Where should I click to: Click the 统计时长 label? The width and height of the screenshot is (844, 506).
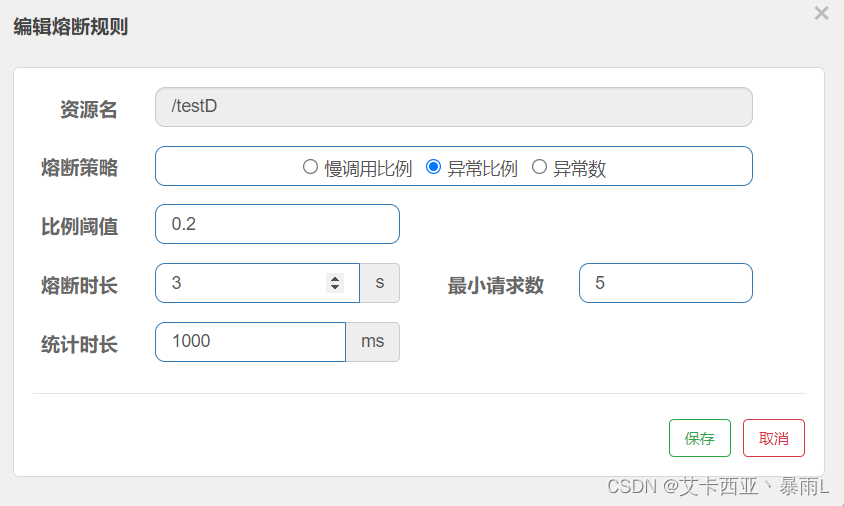pyautogui.click(x=80, y=345)
